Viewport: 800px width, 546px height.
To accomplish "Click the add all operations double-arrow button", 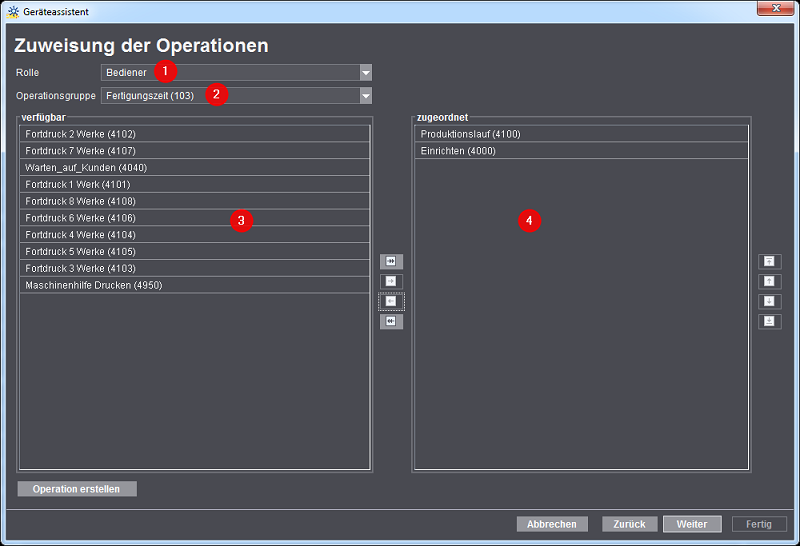I will coord(390,261).
